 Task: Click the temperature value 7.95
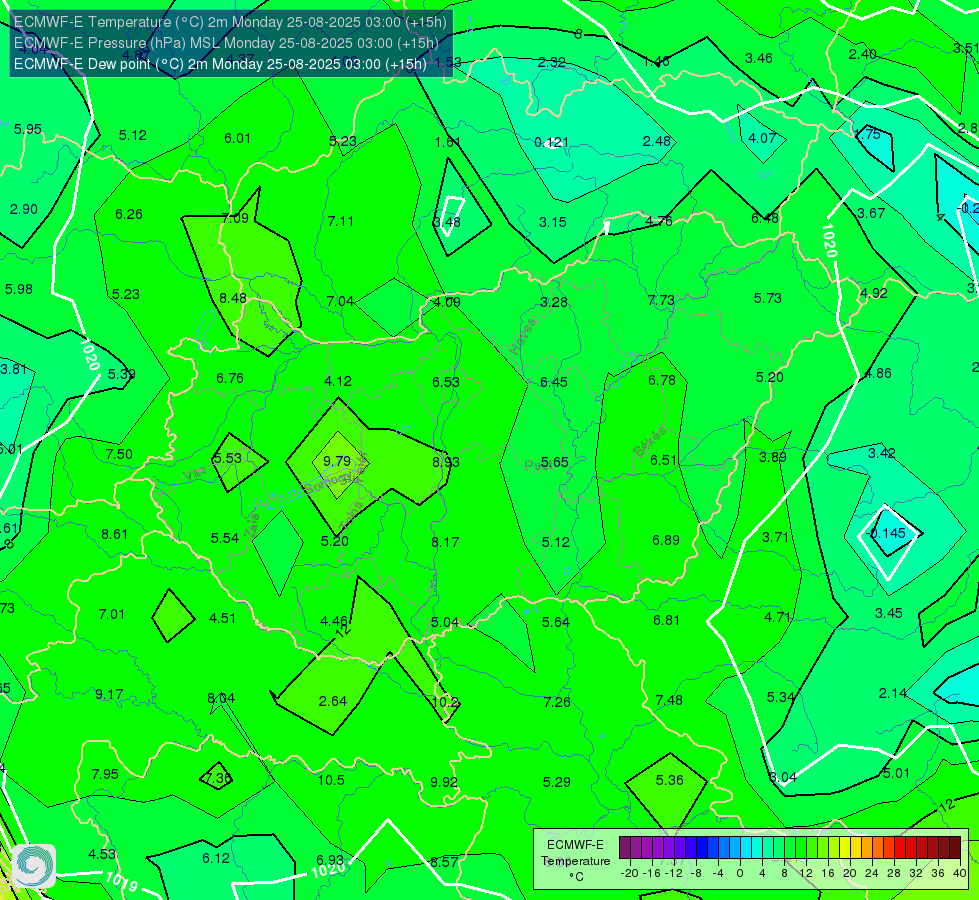[105, 774]
